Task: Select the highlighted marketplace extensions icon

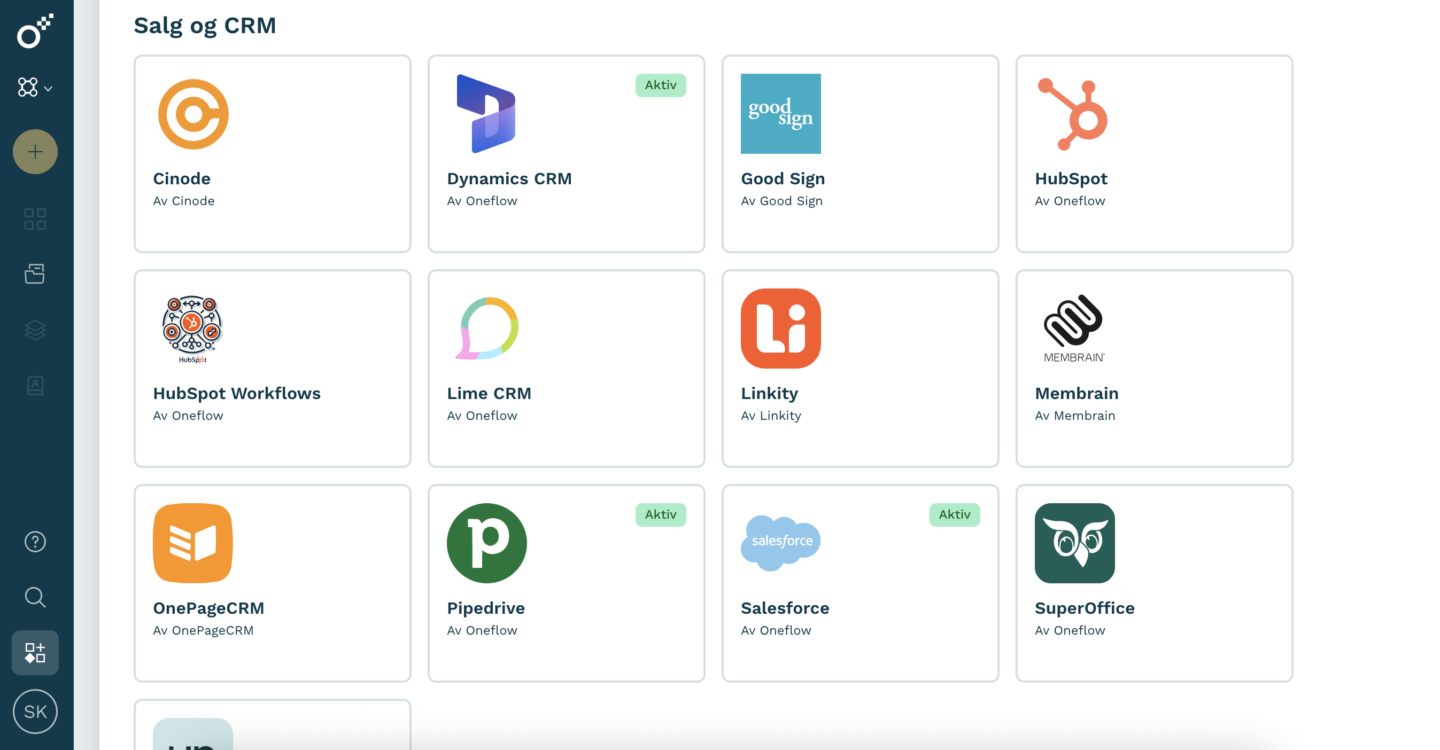Action: point(35,651)
